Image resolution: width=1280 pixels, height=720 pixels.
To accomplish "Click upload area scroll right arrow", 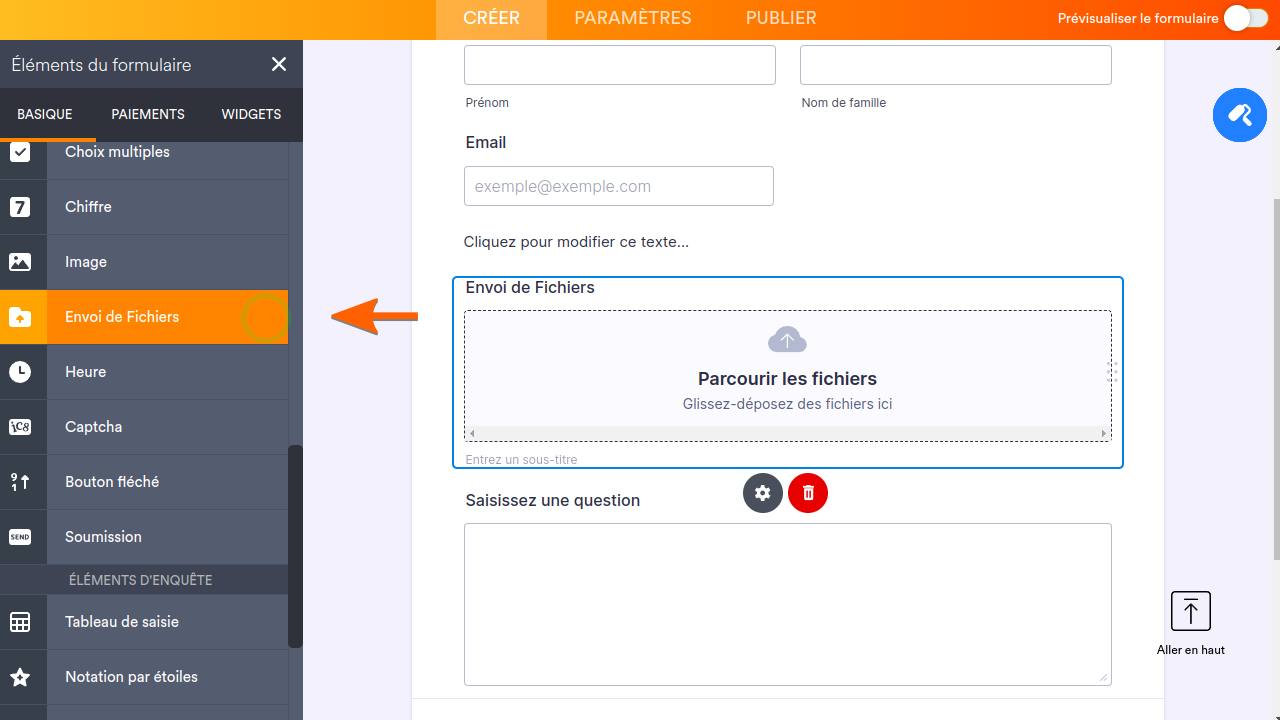I will pyautogui.click(x=1104, y=434).
